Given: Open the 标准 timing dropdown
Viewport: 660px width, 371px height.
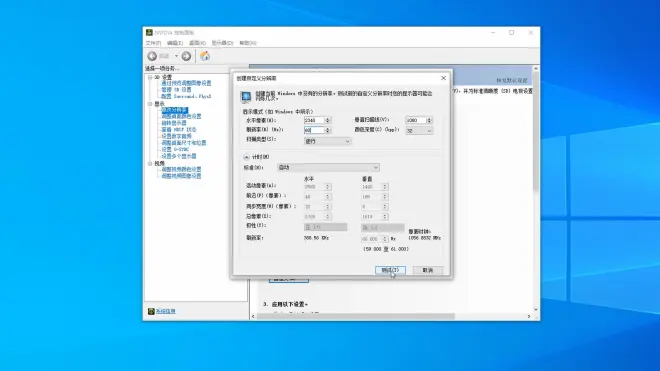Looking at the screenshot, I should pos(328,168).
